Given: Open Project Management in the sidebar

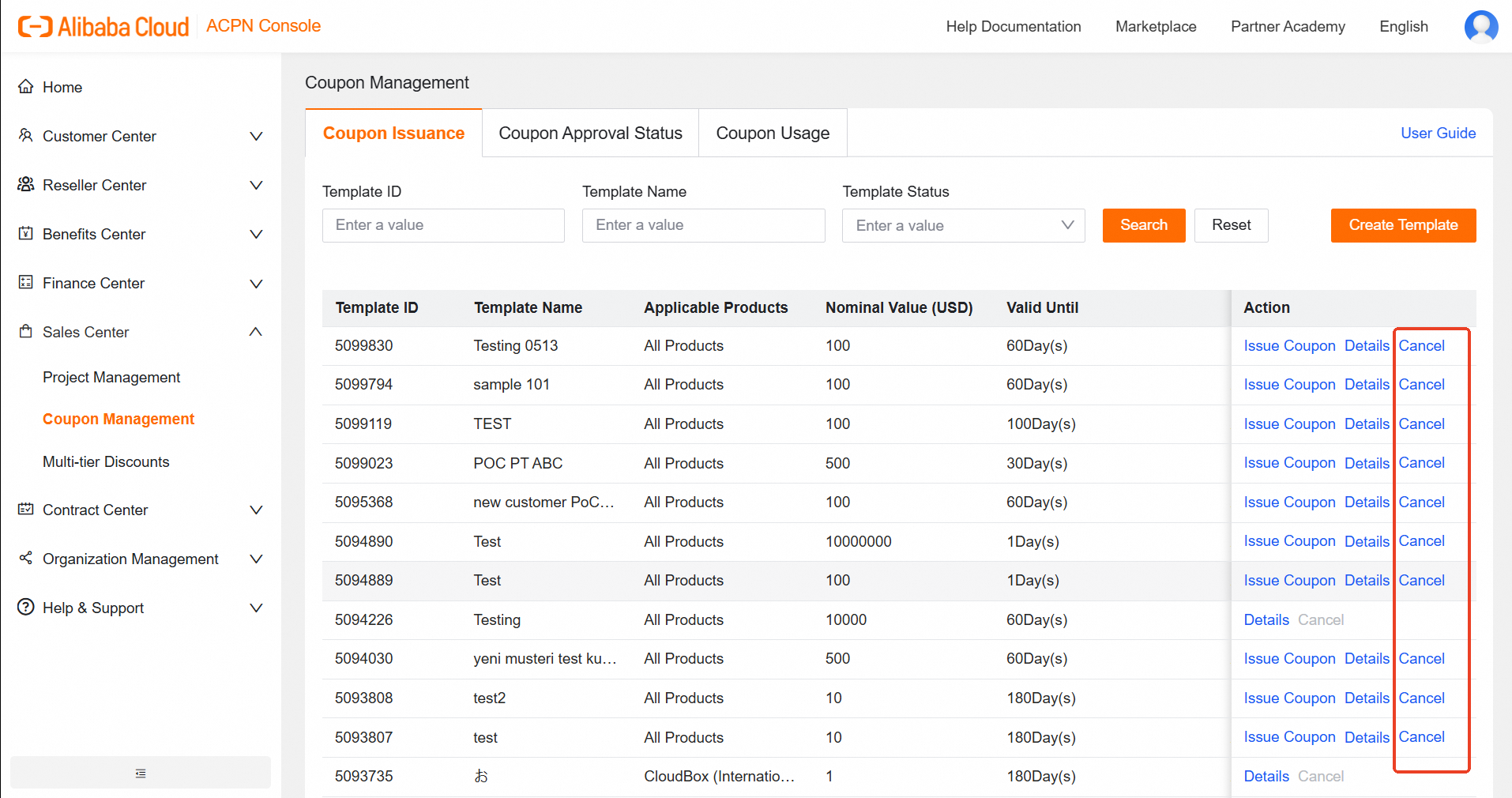Looking at the screenshot, I should pos(111,377).
